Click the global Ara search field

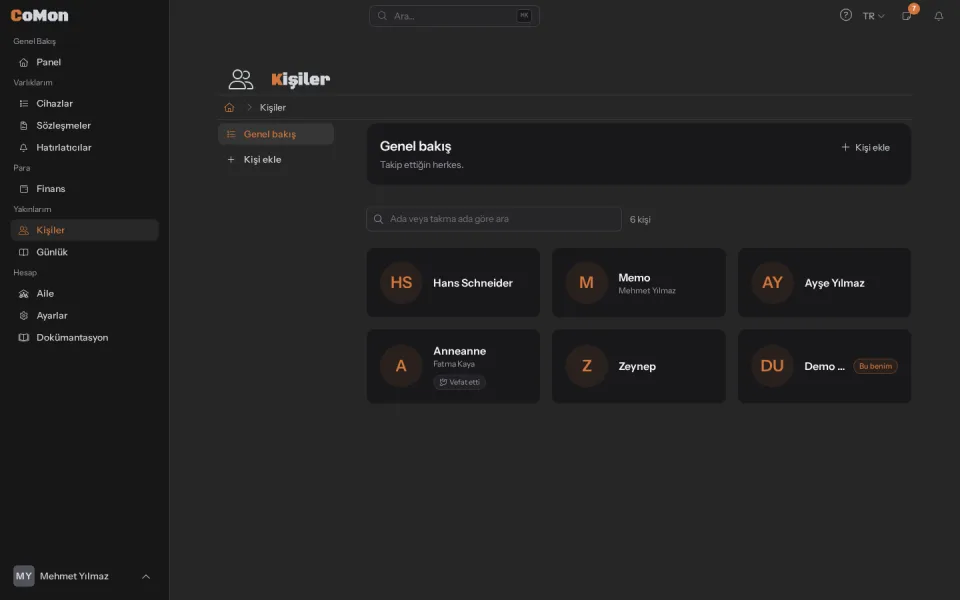coord(454,16)
